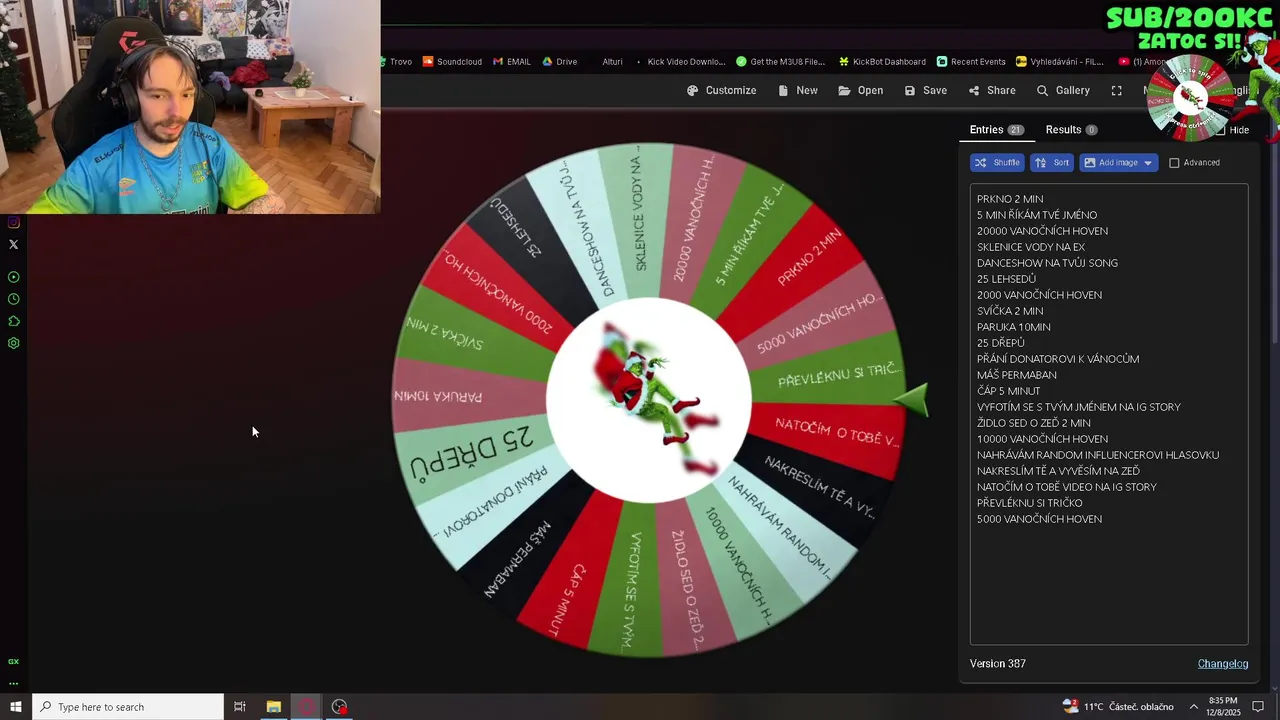Open File Explorer from the taskbar
Viewport: 1280px width, 720px height.
coord(273,707)
